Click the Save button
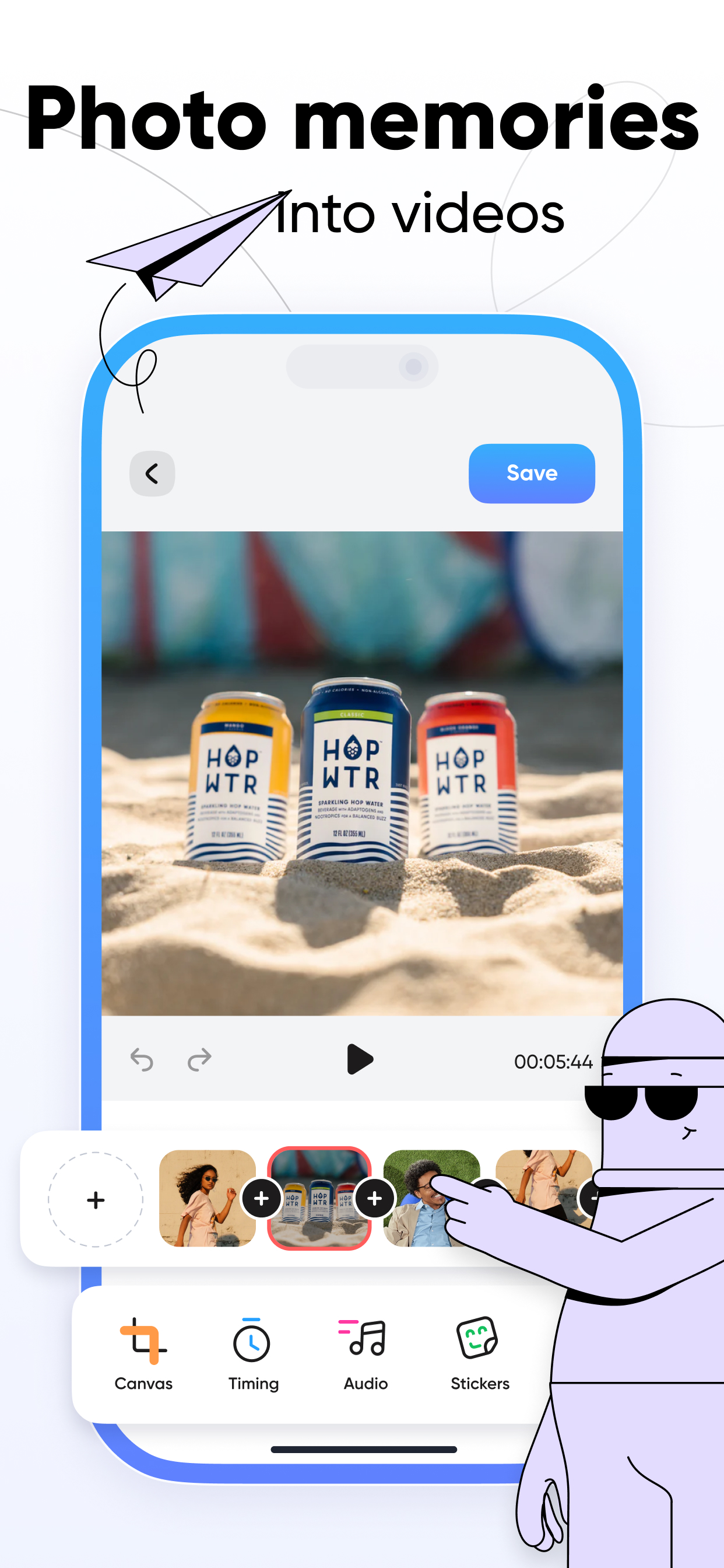Viewport: 724px width, 1568px height. tap(532, 474)
